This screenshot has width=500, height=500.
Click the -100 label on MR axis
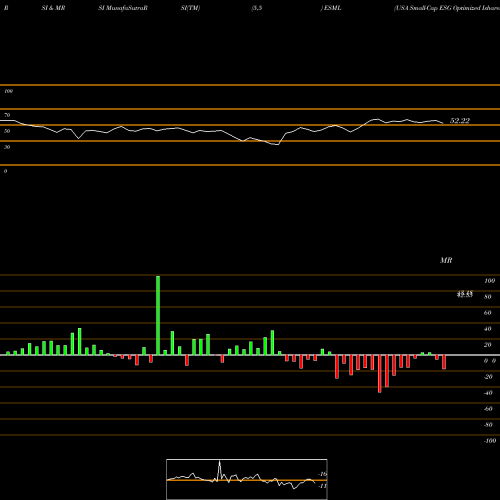pyautogui.click(x=490, y=441)
